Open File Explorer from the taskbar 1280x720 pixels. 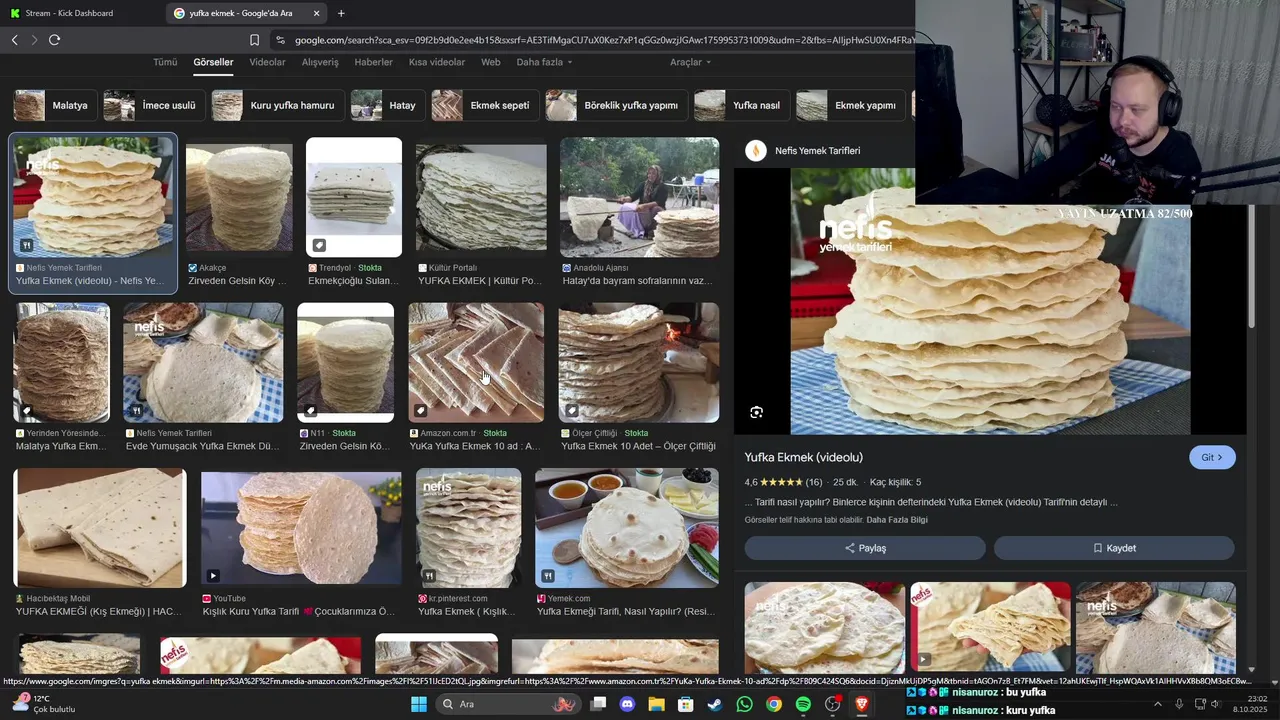coord(656,704)
